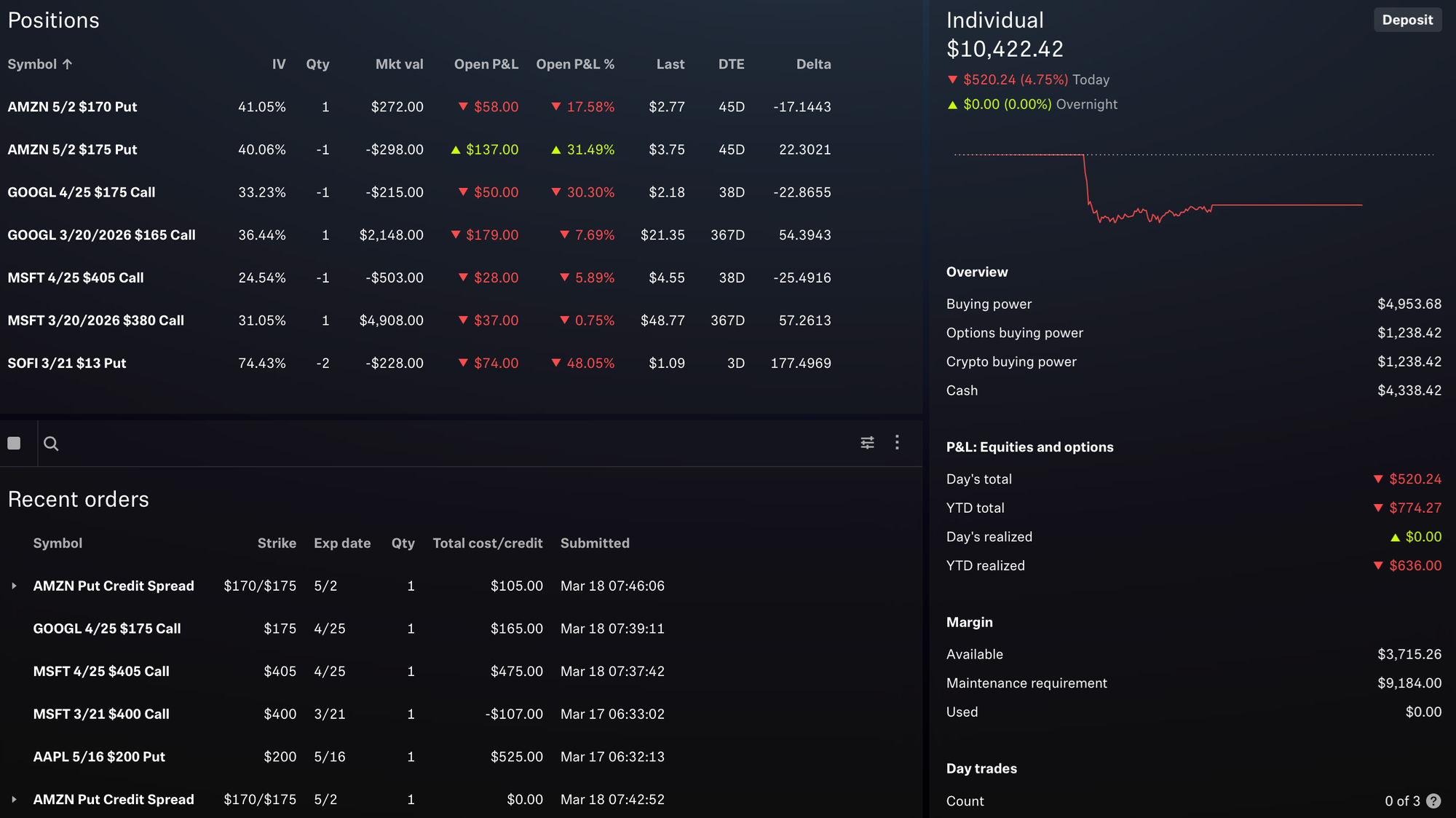Sort positions by IV column
The height and width of the screenshot is (818, 1456).
pyautogui.click(x=279, y=64)
